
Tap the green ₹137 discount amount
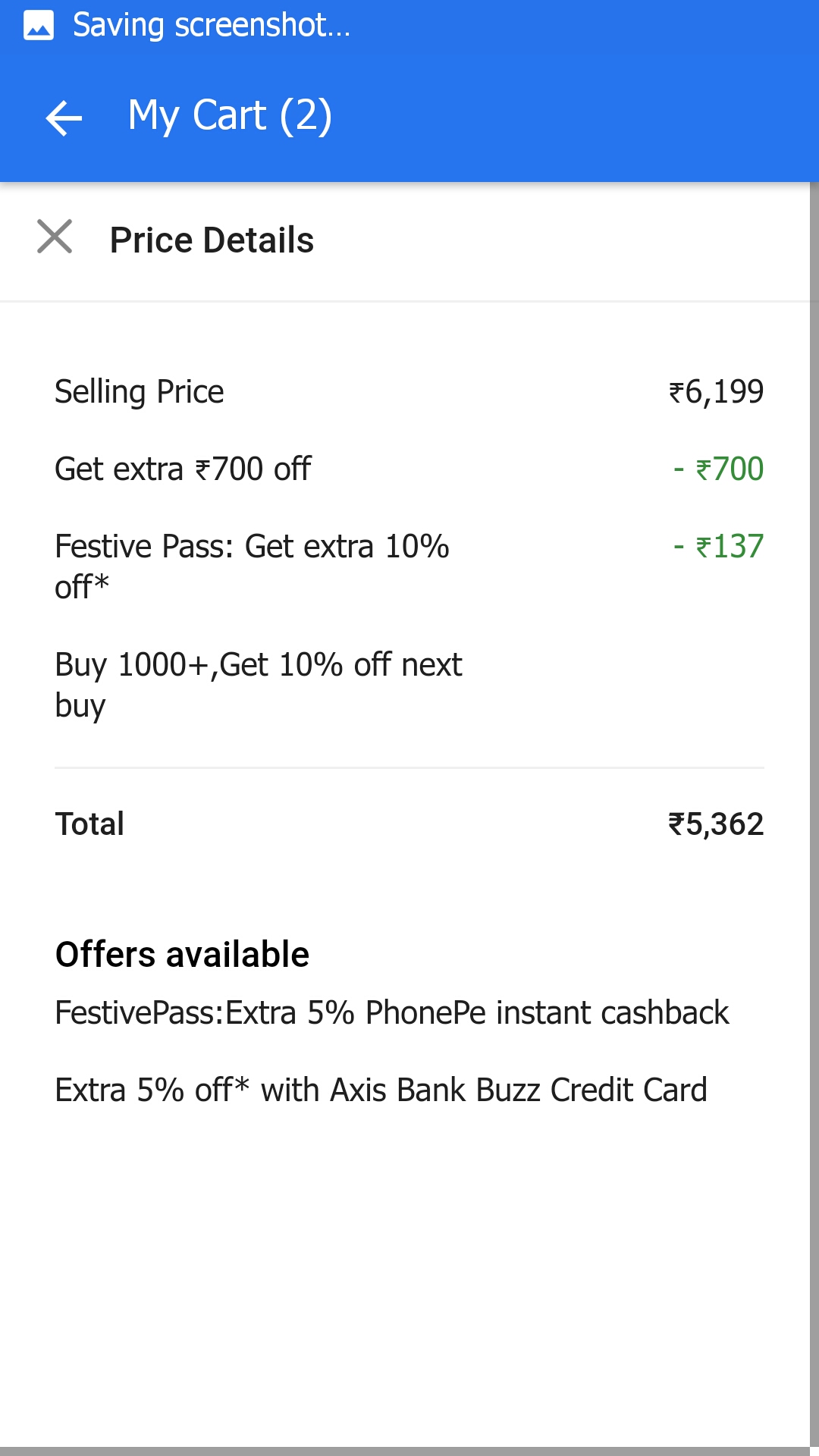coord(719,547)
